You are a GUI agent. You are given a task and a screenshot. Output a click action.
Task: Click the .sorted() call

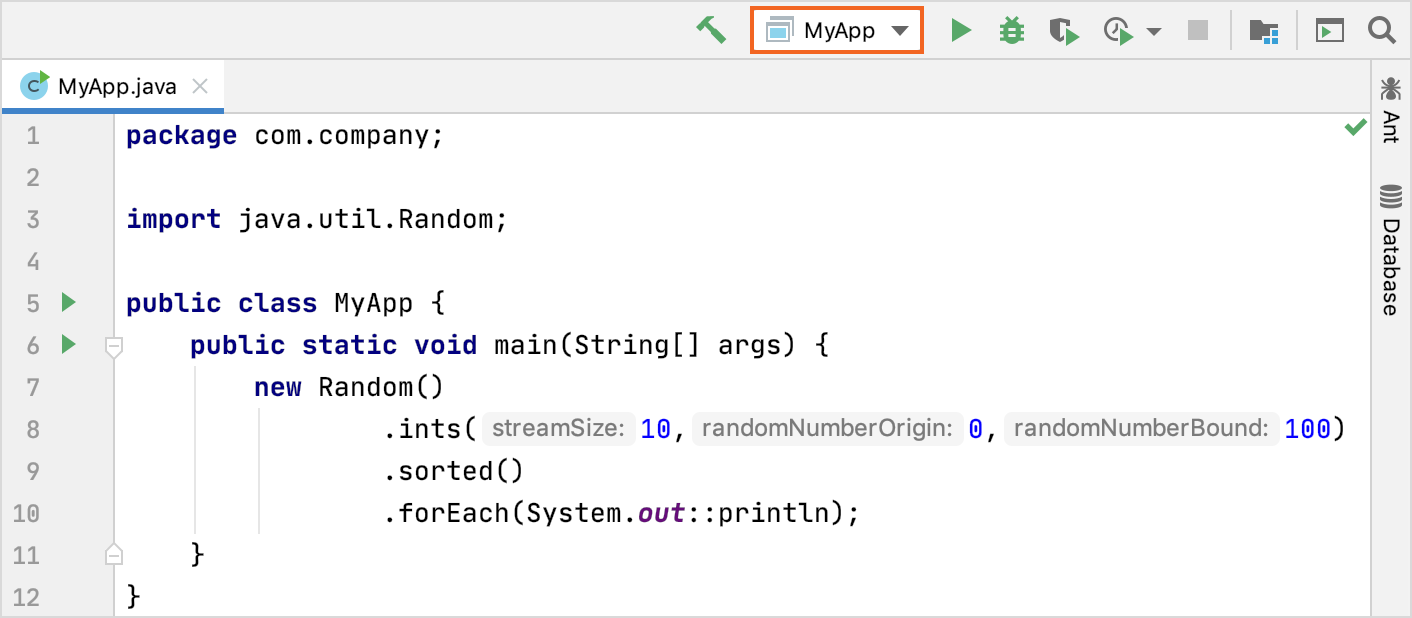[x=453, y=471]
